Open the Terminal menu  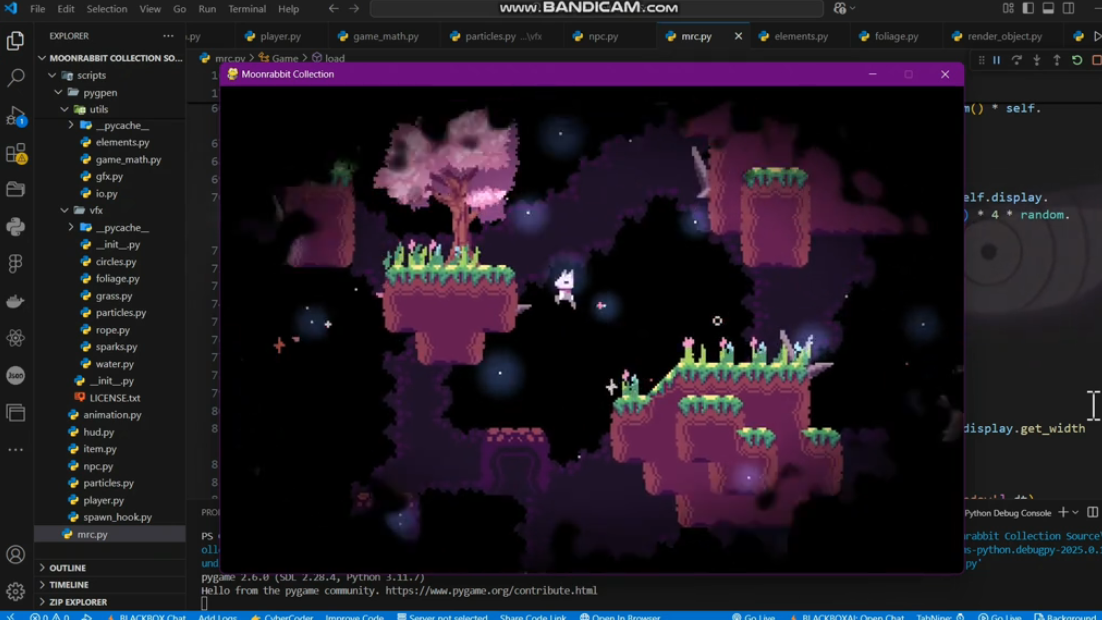click(246, 9)
